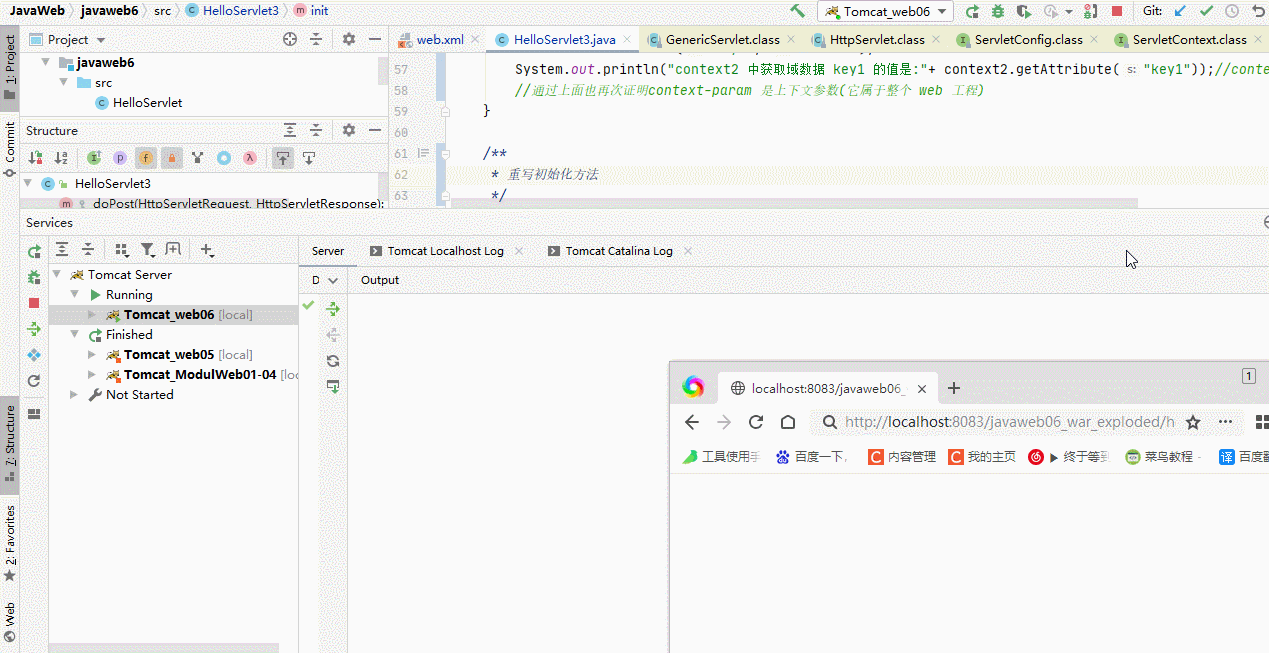Viewport: 1269px width, 653px height.
Task: Expand all services in Services toolbar
Action: [x=62, y=250]
